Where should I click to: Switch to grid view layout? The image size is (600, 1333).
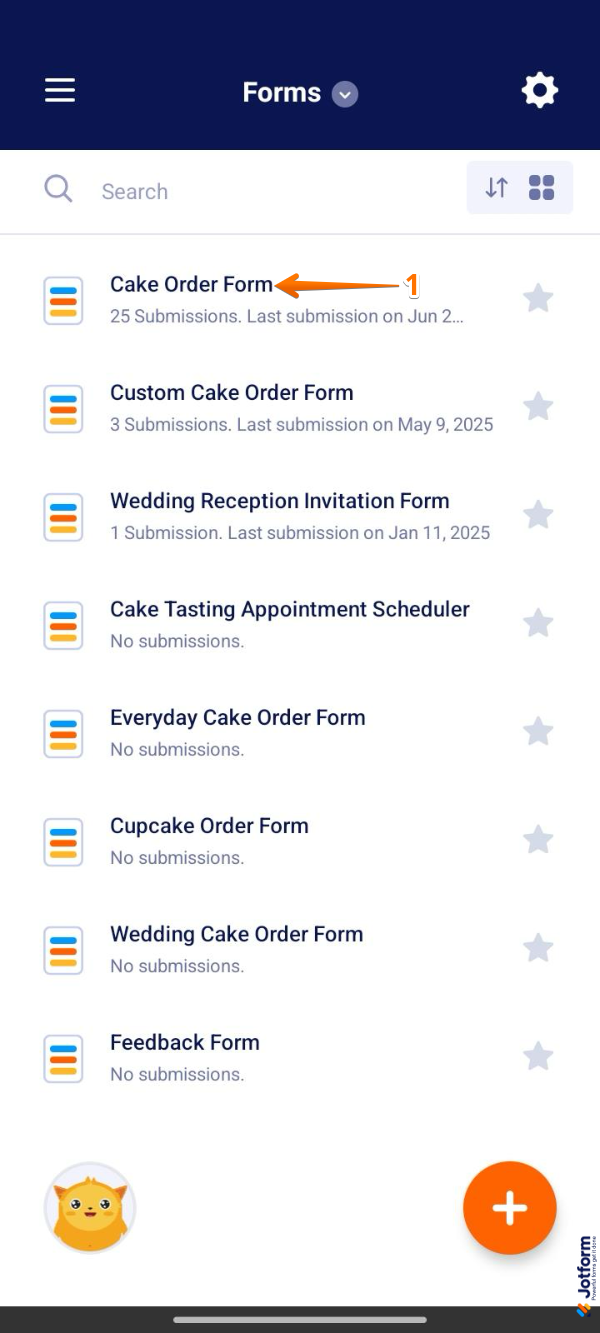pyautogui.click(x=541, y=187)
